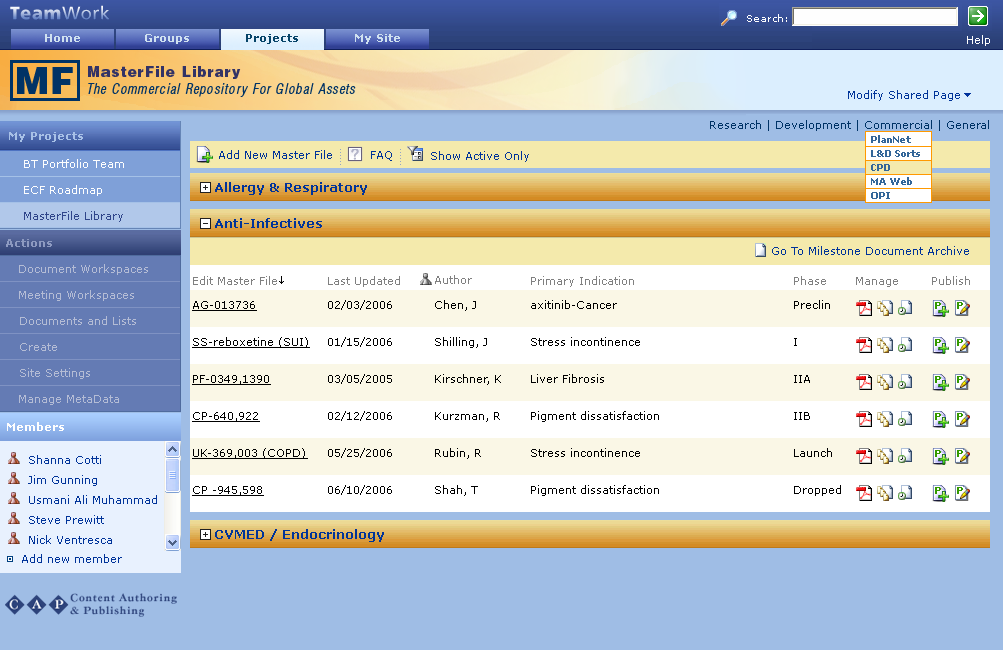The image size is (1003, 650).
Task: Open the PDF icon for SS-reboxetine (SUI)
Action: coord(864,345)
